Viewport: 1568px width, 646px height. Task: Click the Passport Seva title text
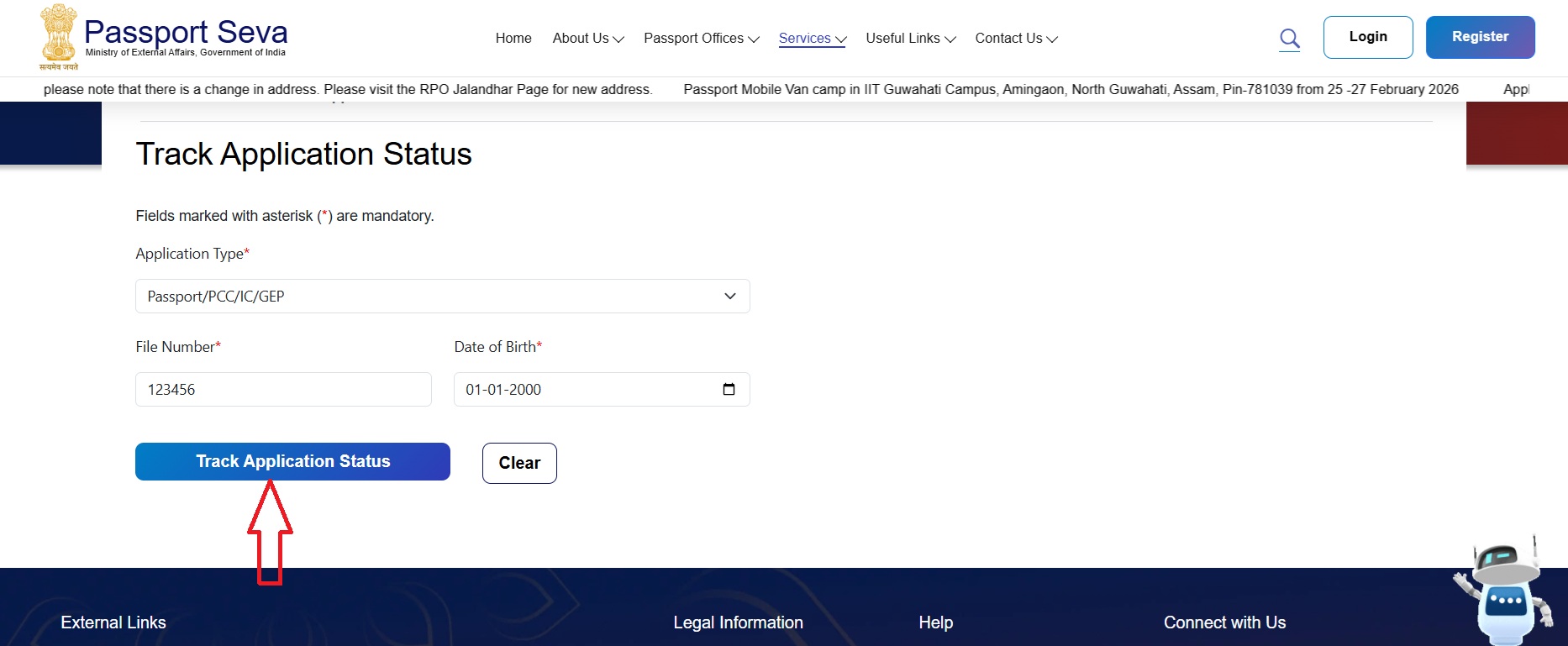point(186,32)
